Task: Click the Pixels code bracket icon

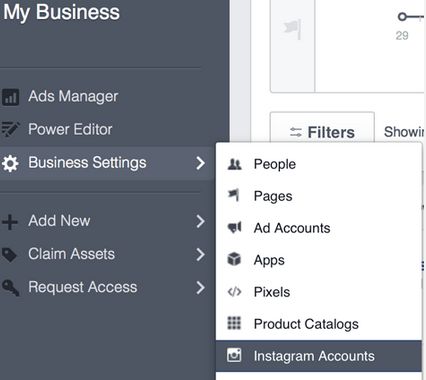Action: pyautogui.click(x=234, y=292)
